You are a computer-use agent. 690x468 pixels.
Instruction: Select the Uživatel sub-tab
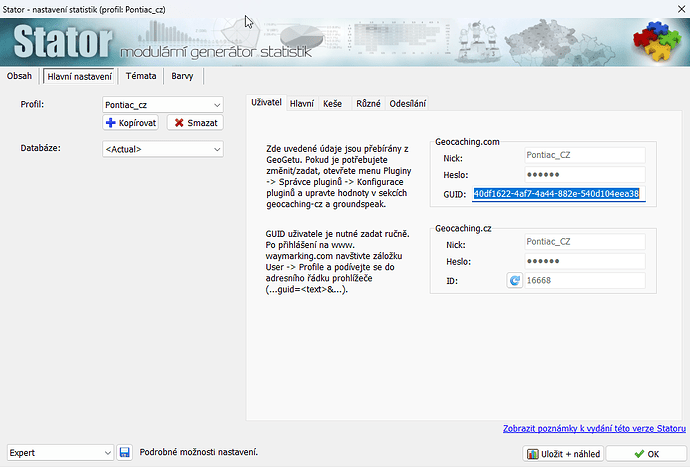tap(266, 102)
